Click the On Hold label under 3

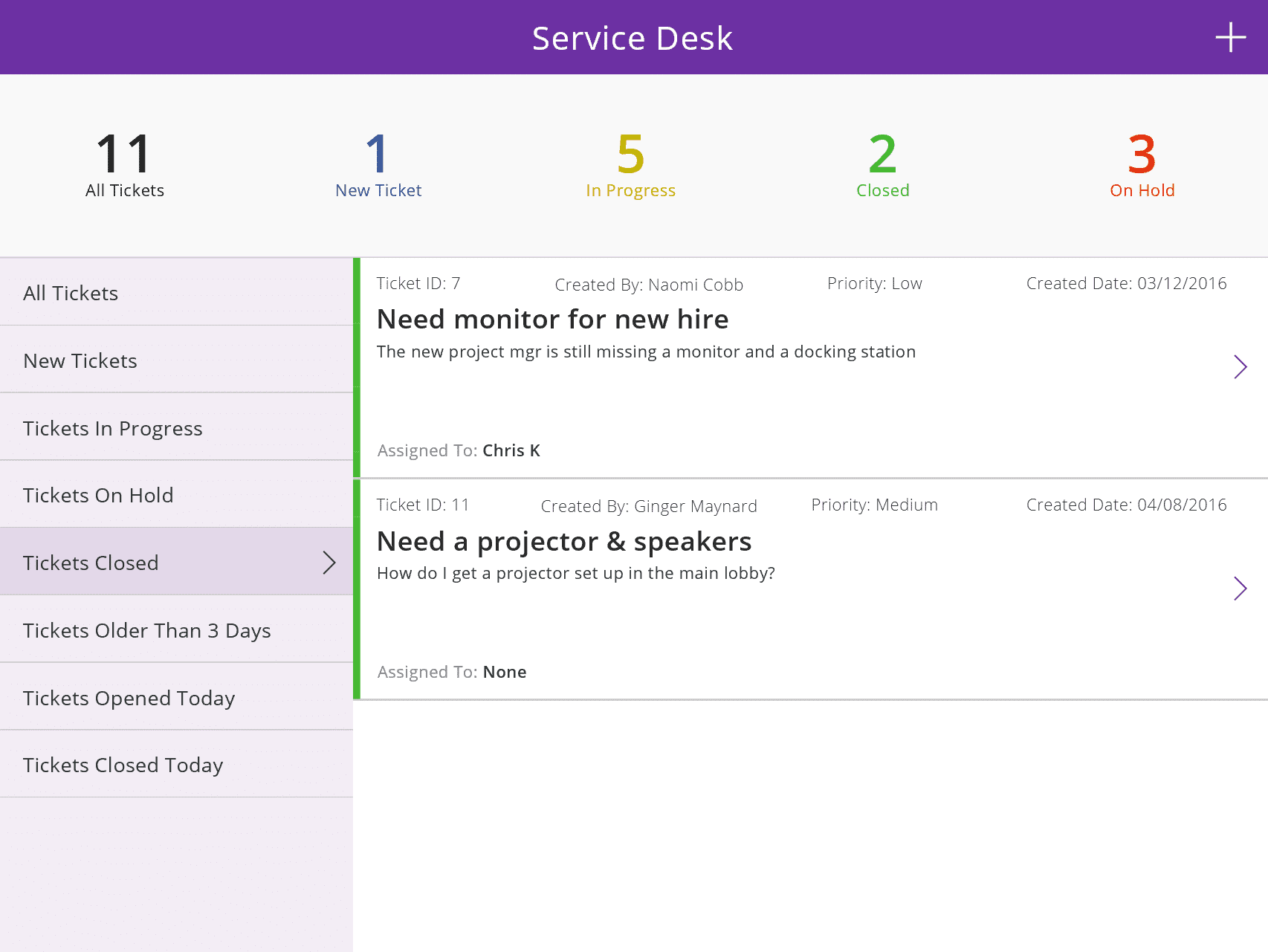click(1142, 190)
